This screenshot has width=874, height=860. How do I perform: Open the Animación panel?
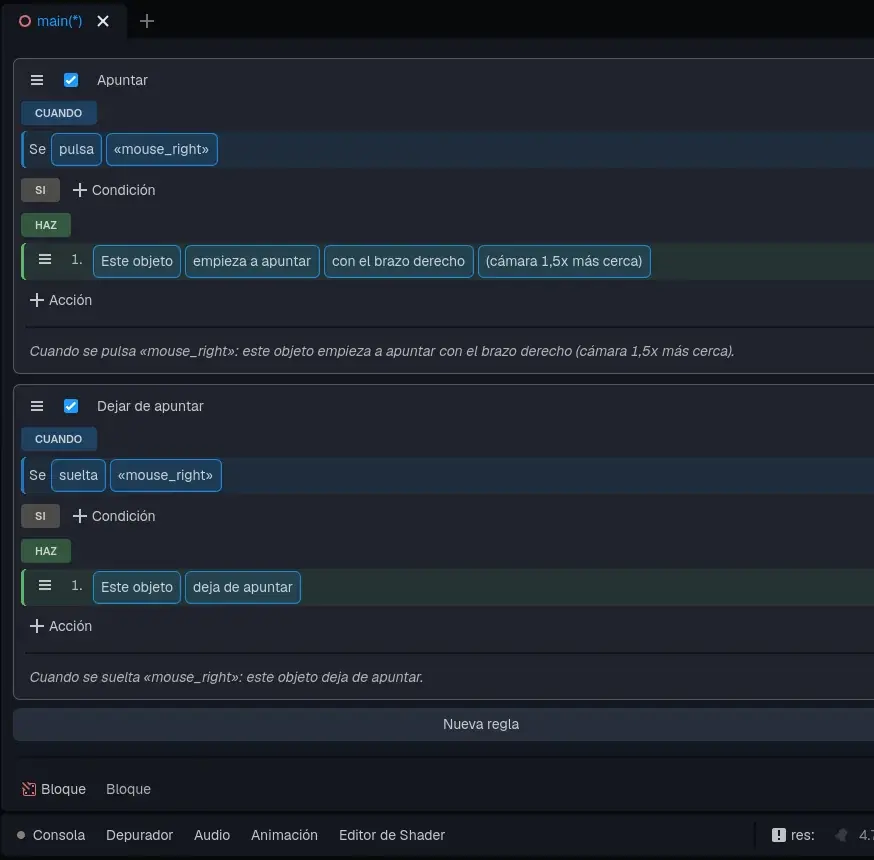tap(284, 835)
